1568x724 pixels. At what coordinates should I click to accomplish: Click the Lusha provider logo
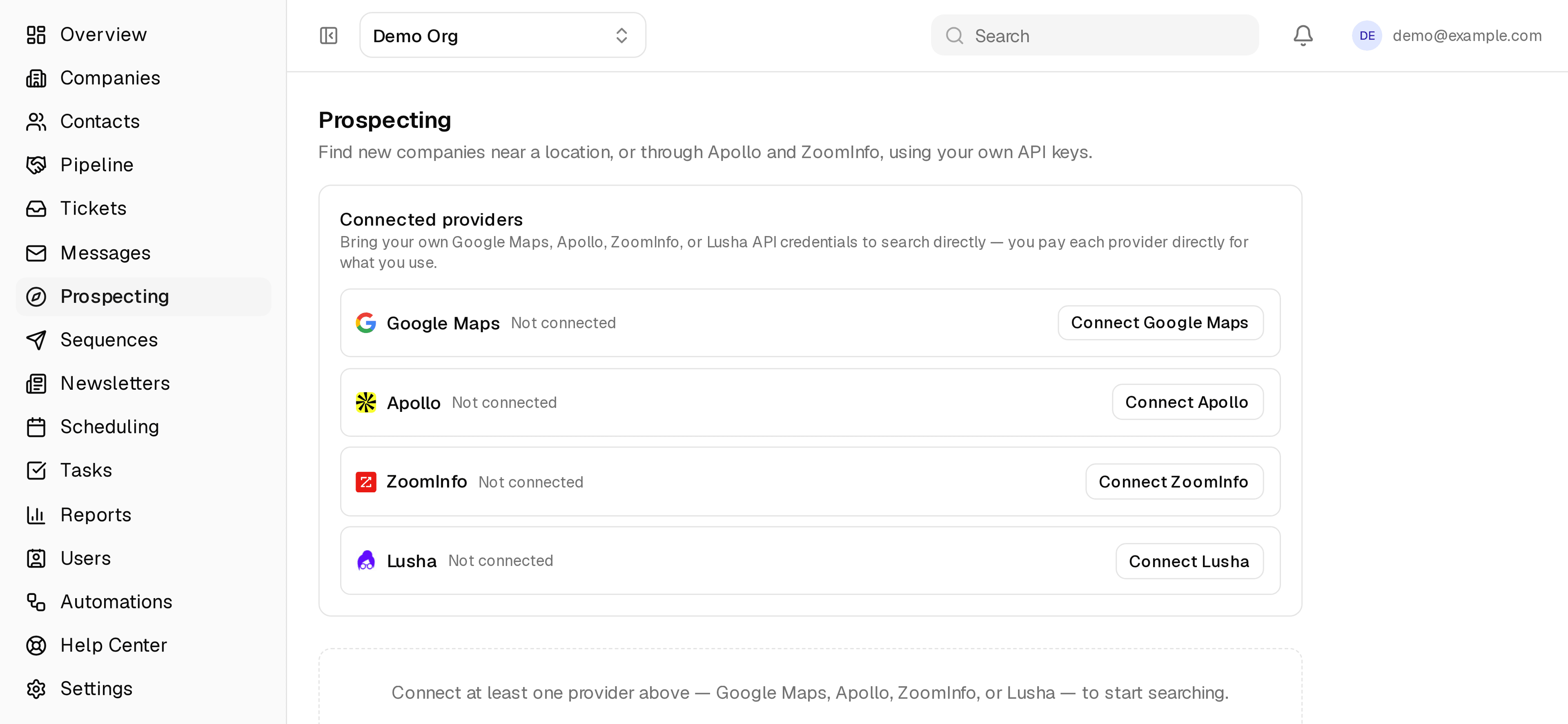pyautogui.click(x=366, y=561)
